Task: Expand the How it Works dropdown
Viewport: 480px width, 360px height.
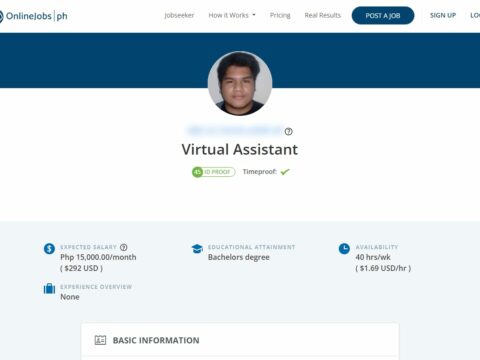Action: [x=232, y=15]
